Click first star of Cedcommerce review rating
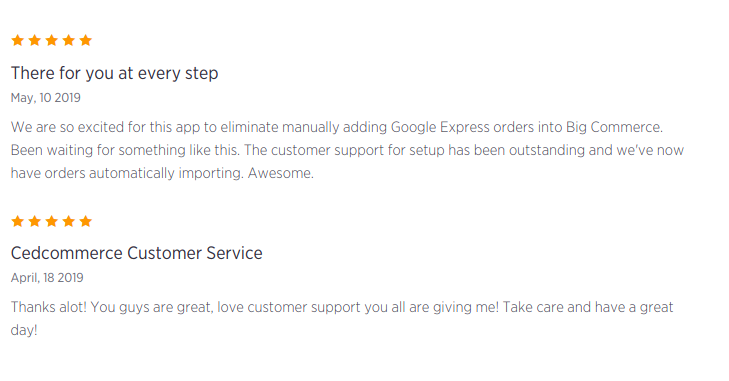 click(x=18, y=221)
